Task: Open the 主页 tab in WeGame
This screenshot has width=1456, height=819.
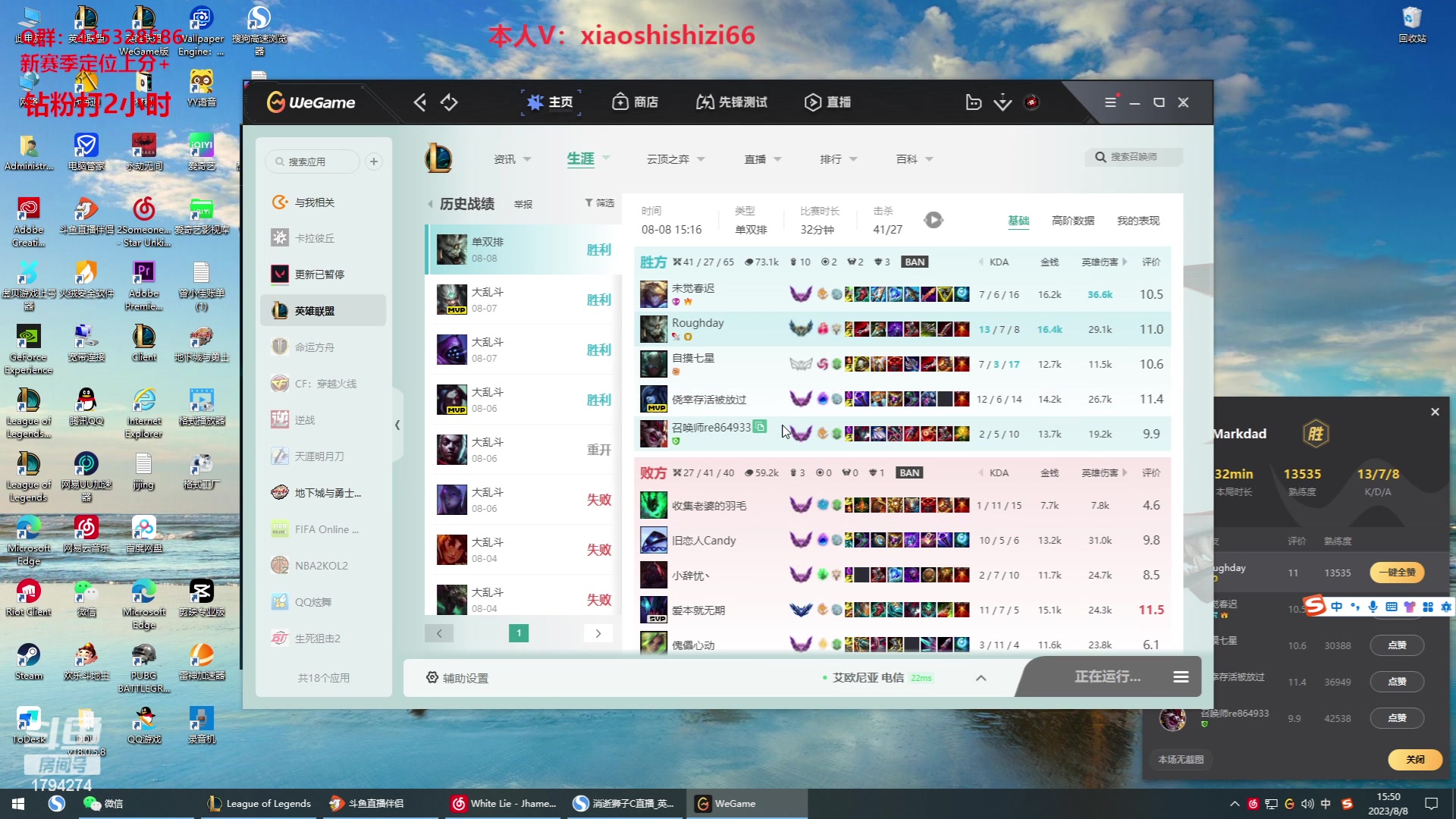Action: pyautogui.click(x=551, y=102)
